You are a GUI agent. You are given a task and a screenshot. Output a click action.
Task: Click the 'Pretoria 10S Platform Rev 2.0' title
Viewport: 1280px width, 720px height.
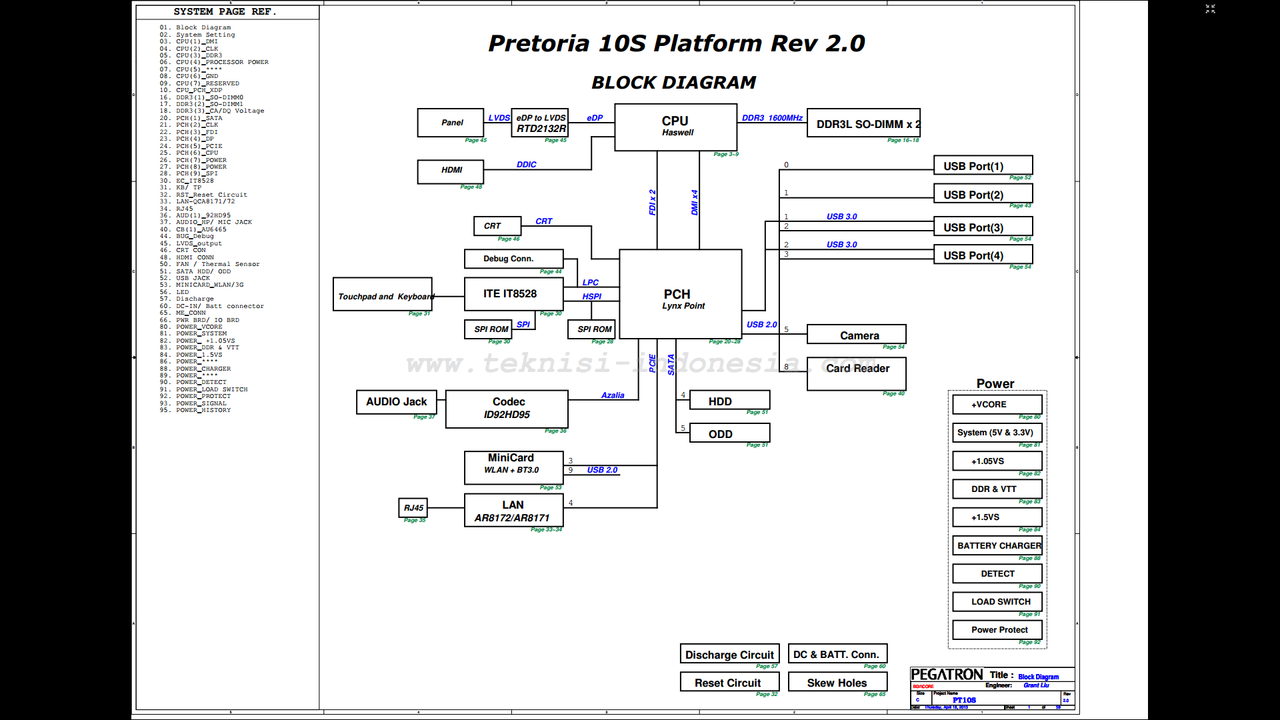[x=676, y=44]
